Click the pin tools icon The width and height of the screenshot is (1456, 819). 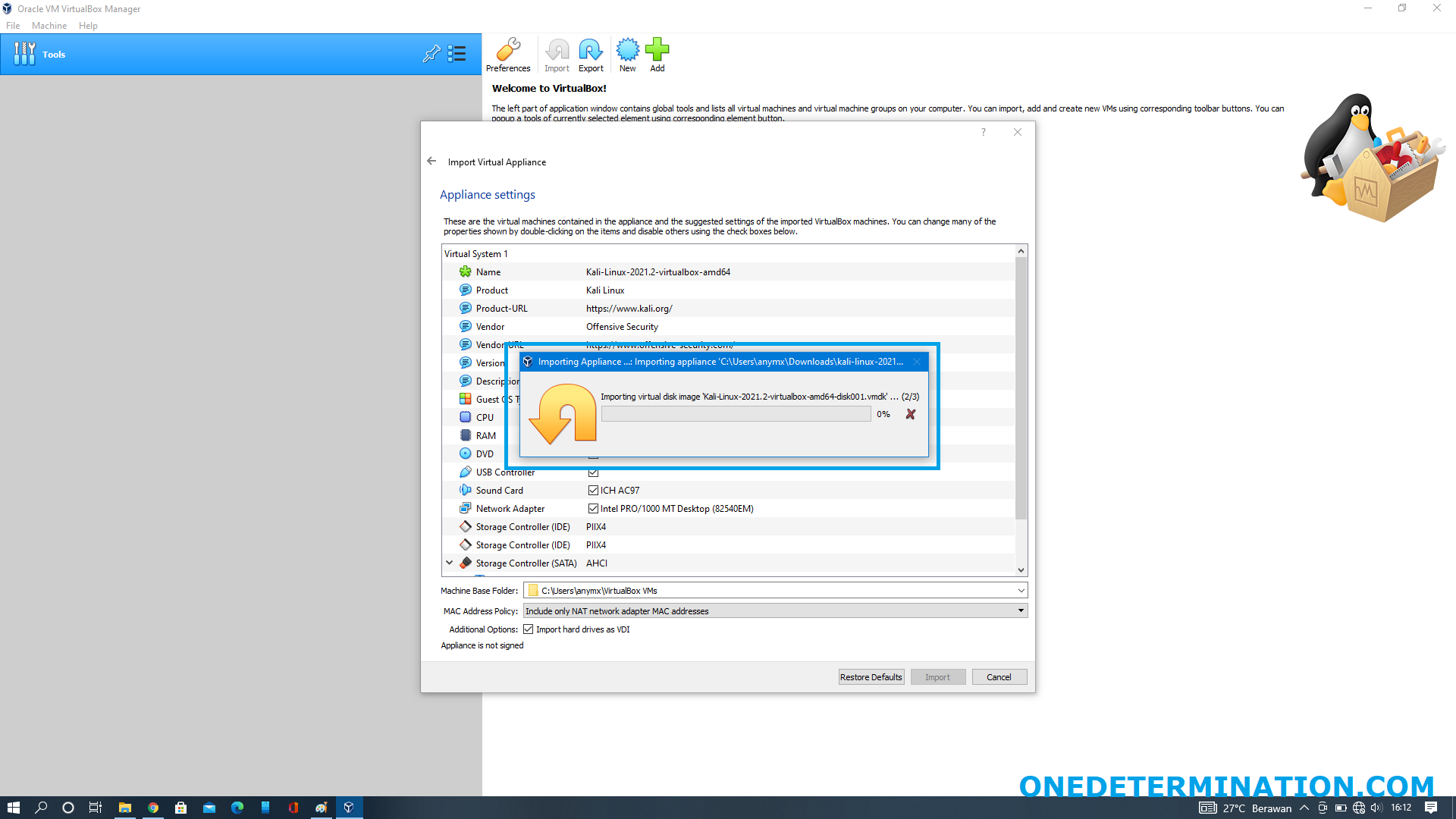click(431, 54)
